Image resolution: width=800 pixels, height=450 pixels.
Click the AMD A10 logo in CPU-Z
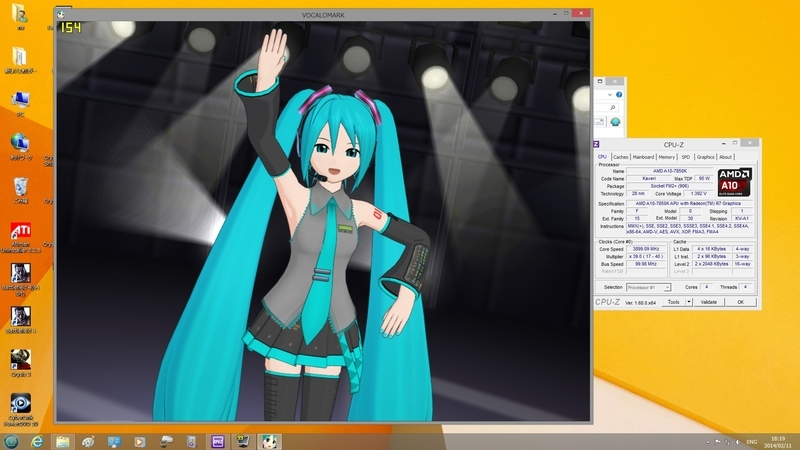coord(735,182)
